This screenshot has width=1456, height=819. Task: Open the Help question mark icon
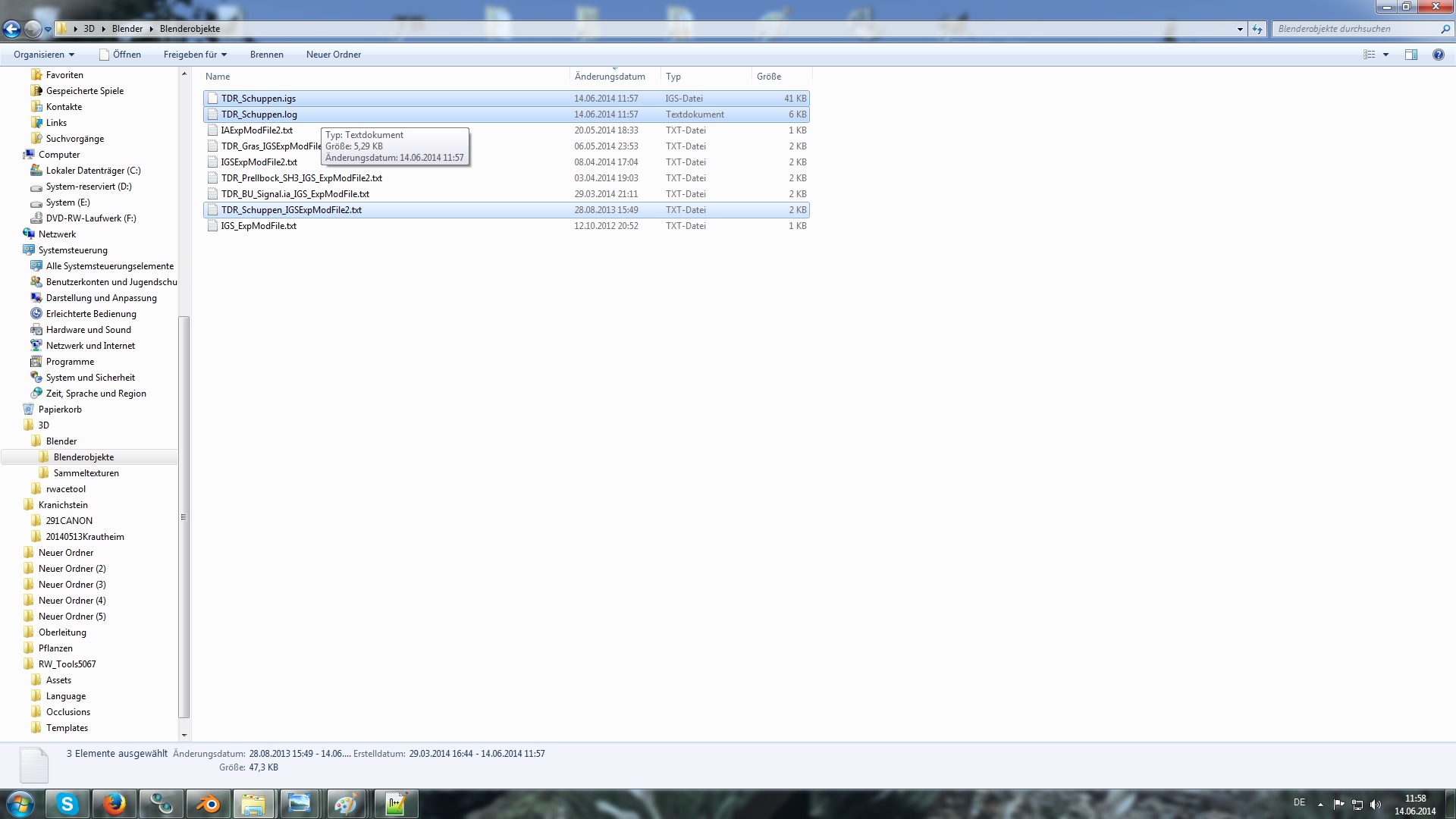[1438, 55]
